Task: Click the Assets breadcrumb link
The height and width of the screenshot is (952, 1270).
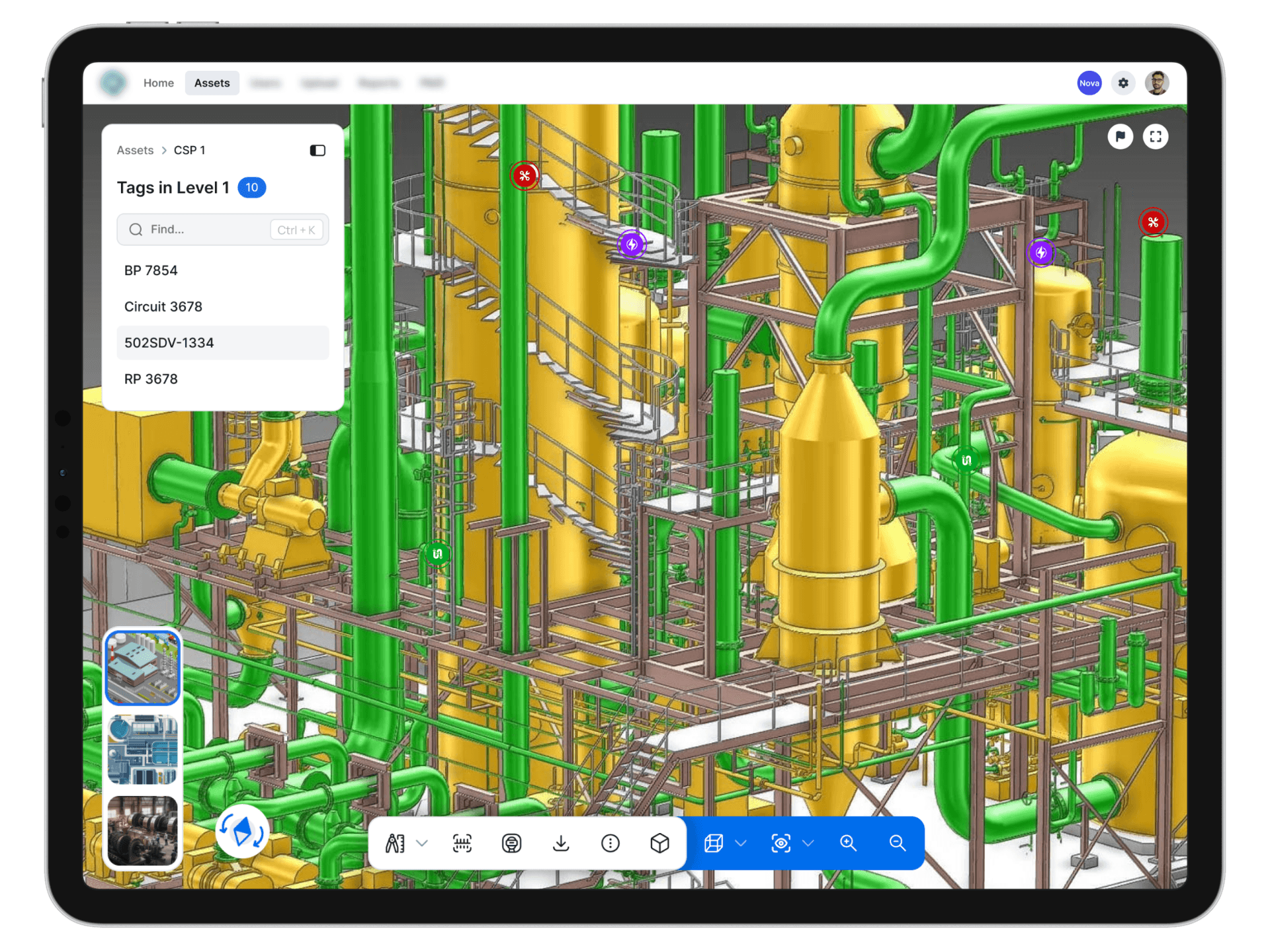Action: pyautogui.click(x=135, y=151)
